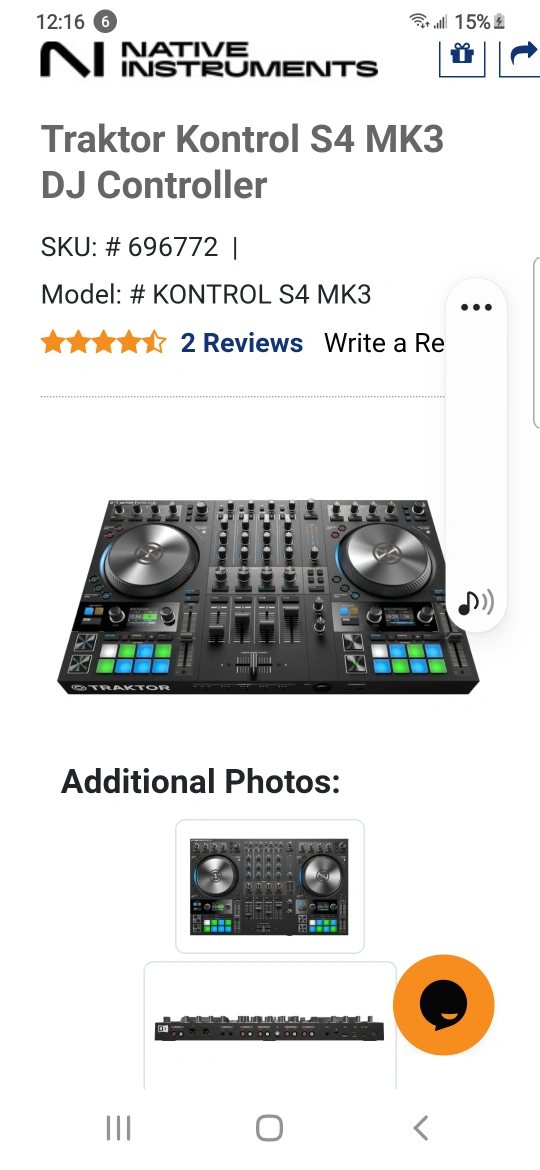Tap the SKU number 696772
540x1170 pixels.
172,246
